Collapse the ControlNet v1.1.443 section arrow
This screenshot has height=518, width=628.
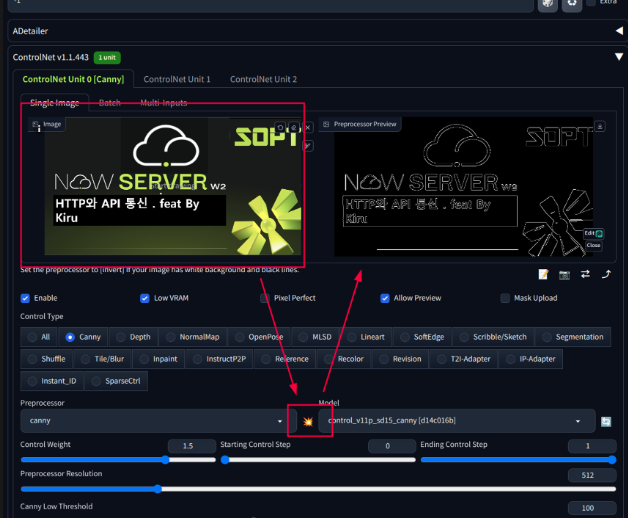(619, 57)
